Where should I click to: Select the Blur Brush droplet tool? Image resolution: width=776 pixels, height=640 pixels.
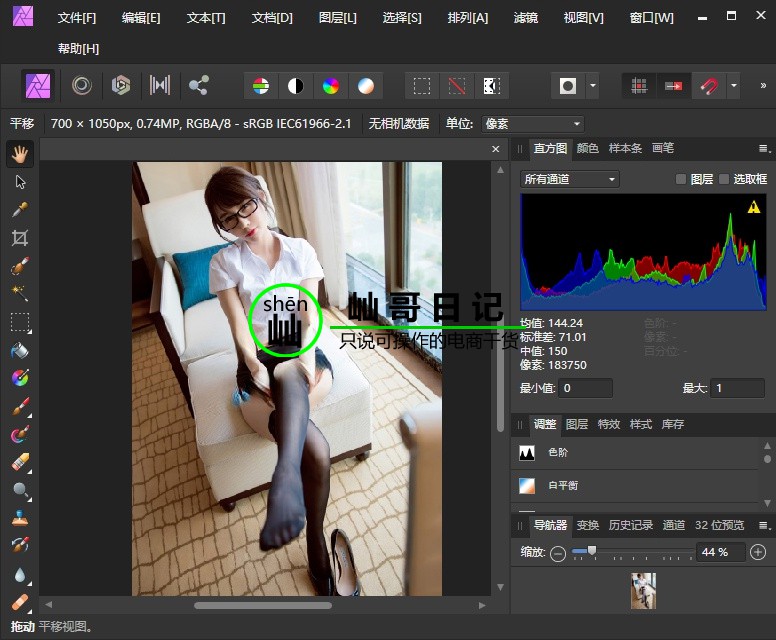click(x=20, y=575)
